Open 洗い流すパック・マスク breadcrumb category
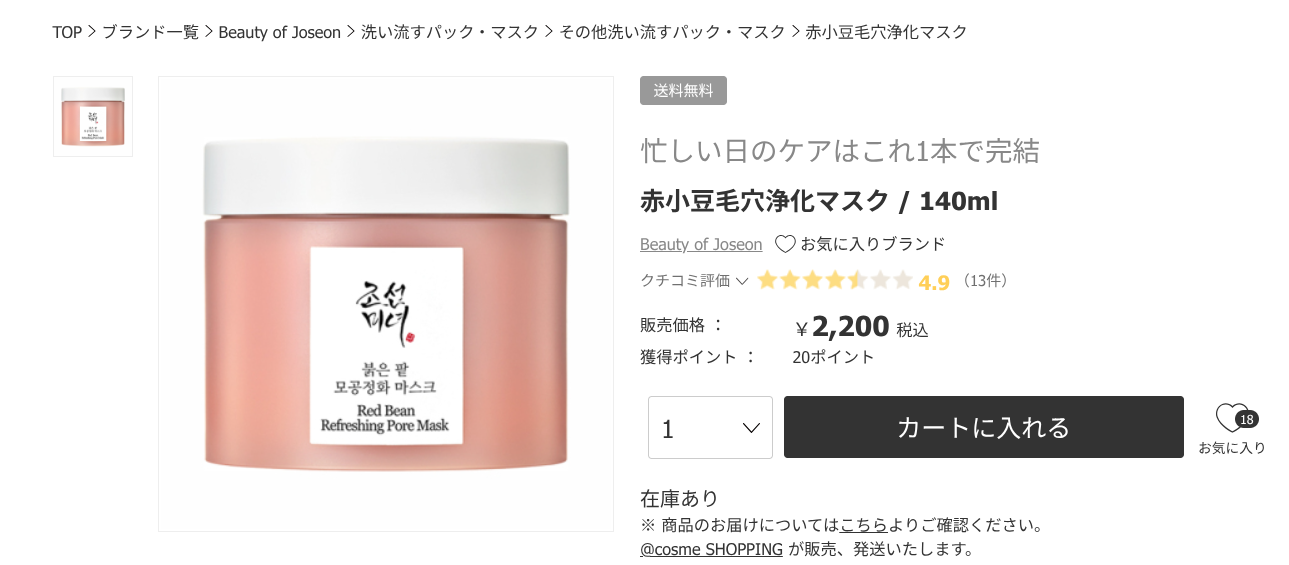The height and width of the screenshot is (565, 1289). [450, 32]
